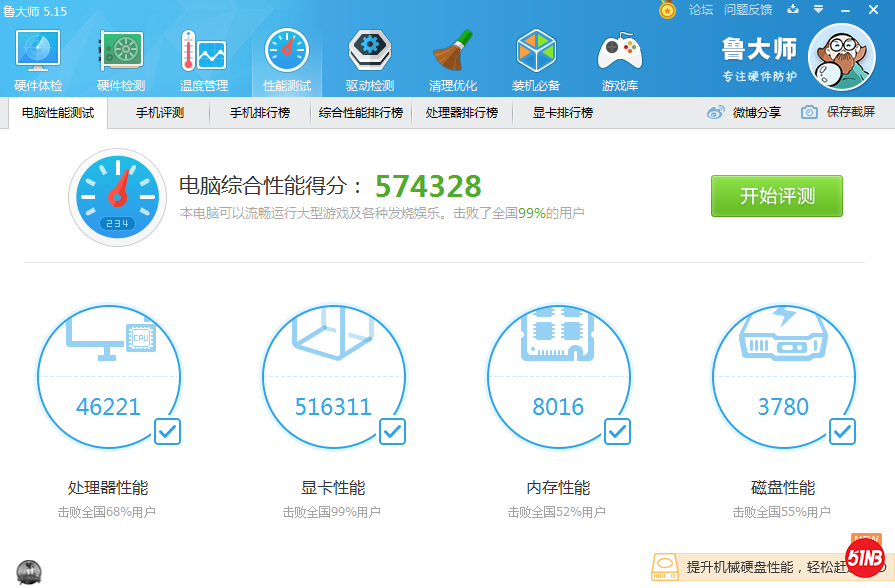Toggle the checkmark on 显卡性能 circle
This screenshot has height=588, width=895.
click(391, 432)
